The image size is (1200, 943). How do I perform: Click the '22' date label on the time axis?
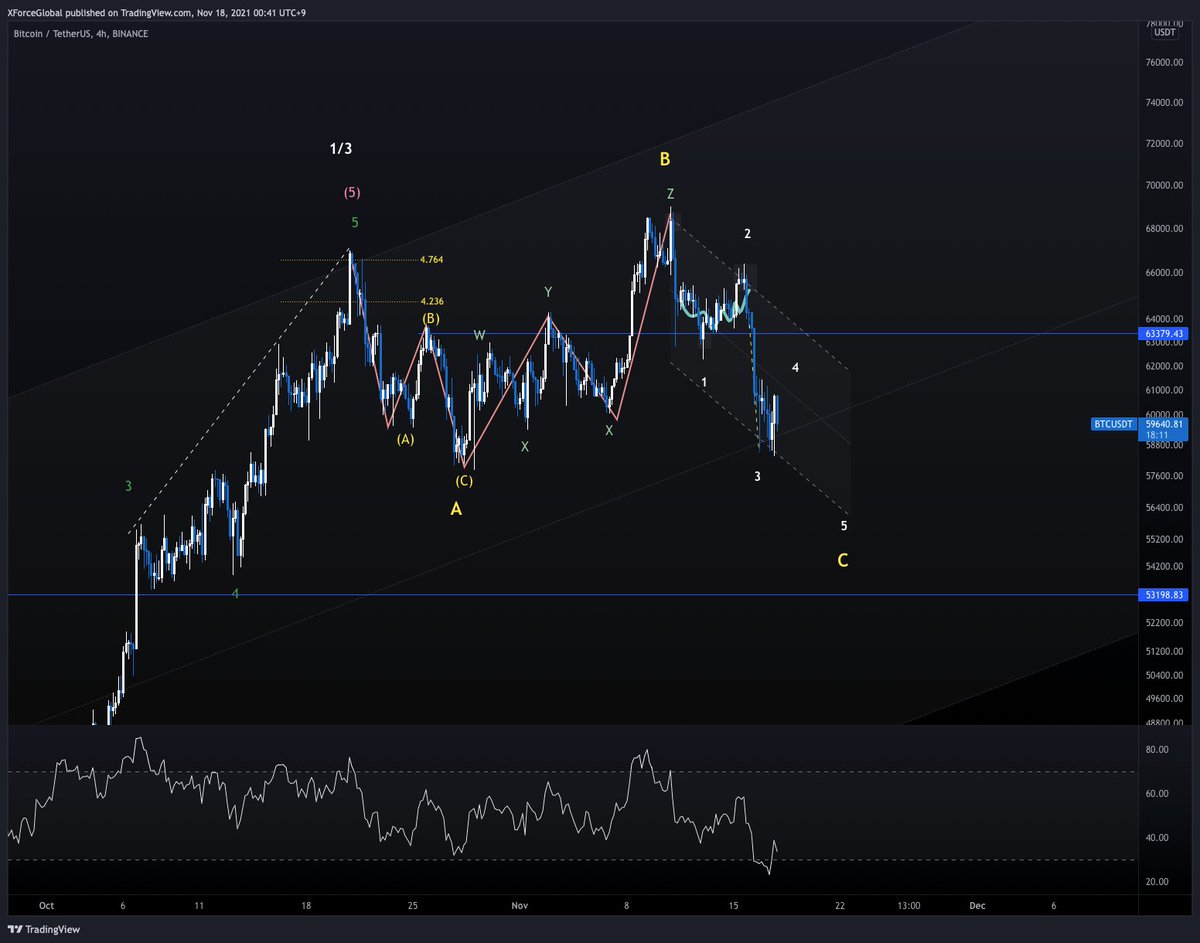840,905
